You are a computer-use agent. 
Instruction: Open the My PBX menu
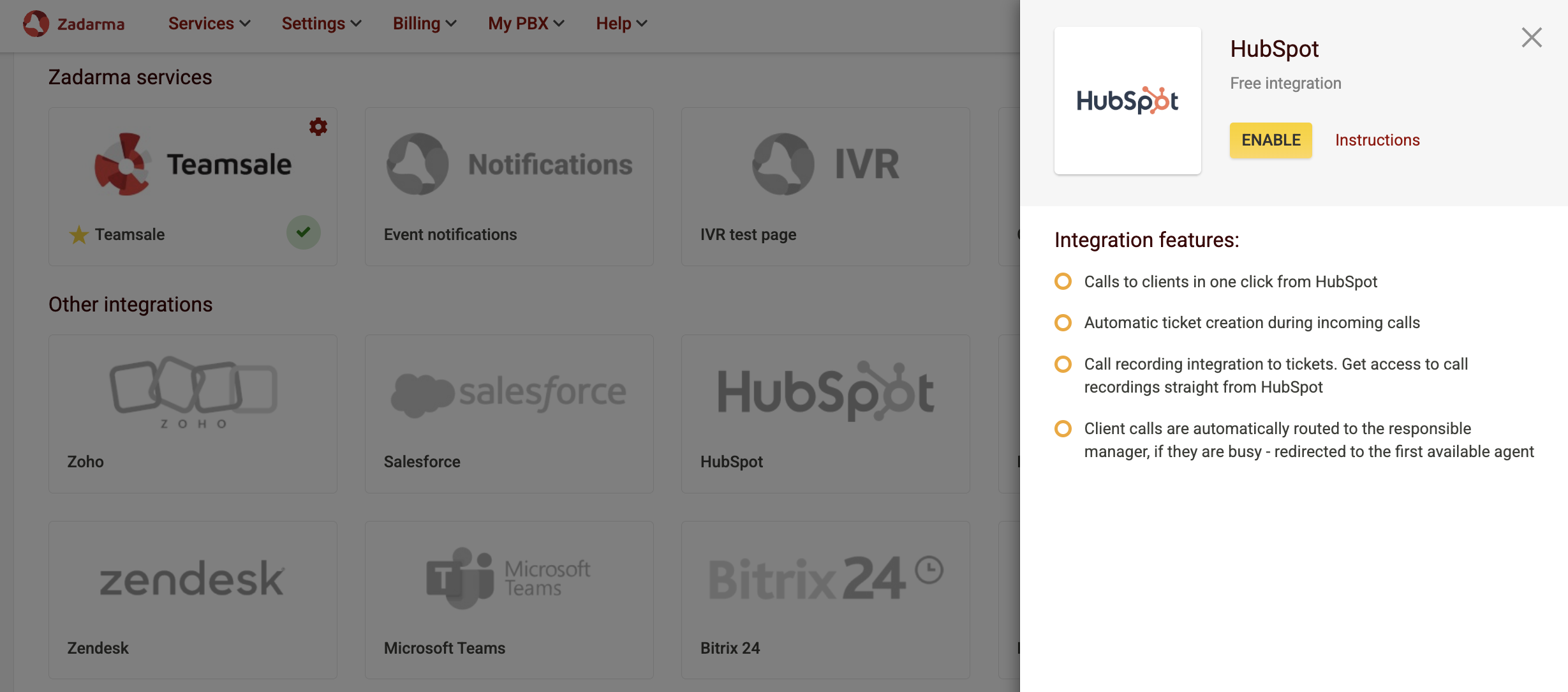pyautogui.click(x=526, y=24)
